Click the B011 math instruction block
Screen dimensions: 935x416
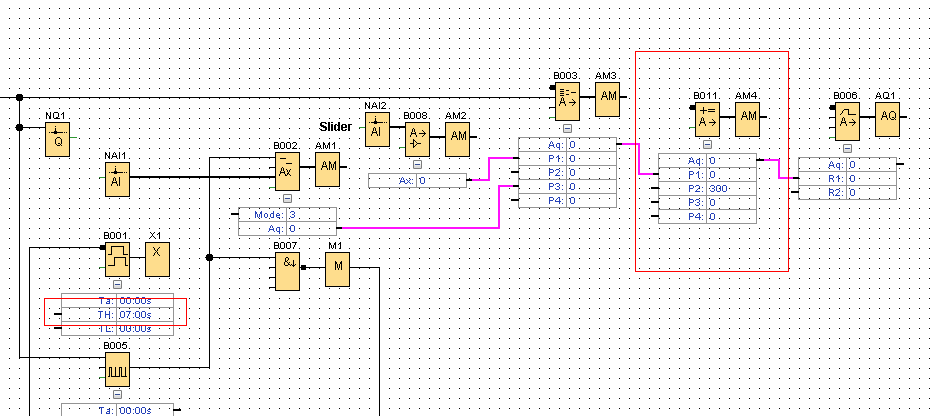(x=707, y=119)
